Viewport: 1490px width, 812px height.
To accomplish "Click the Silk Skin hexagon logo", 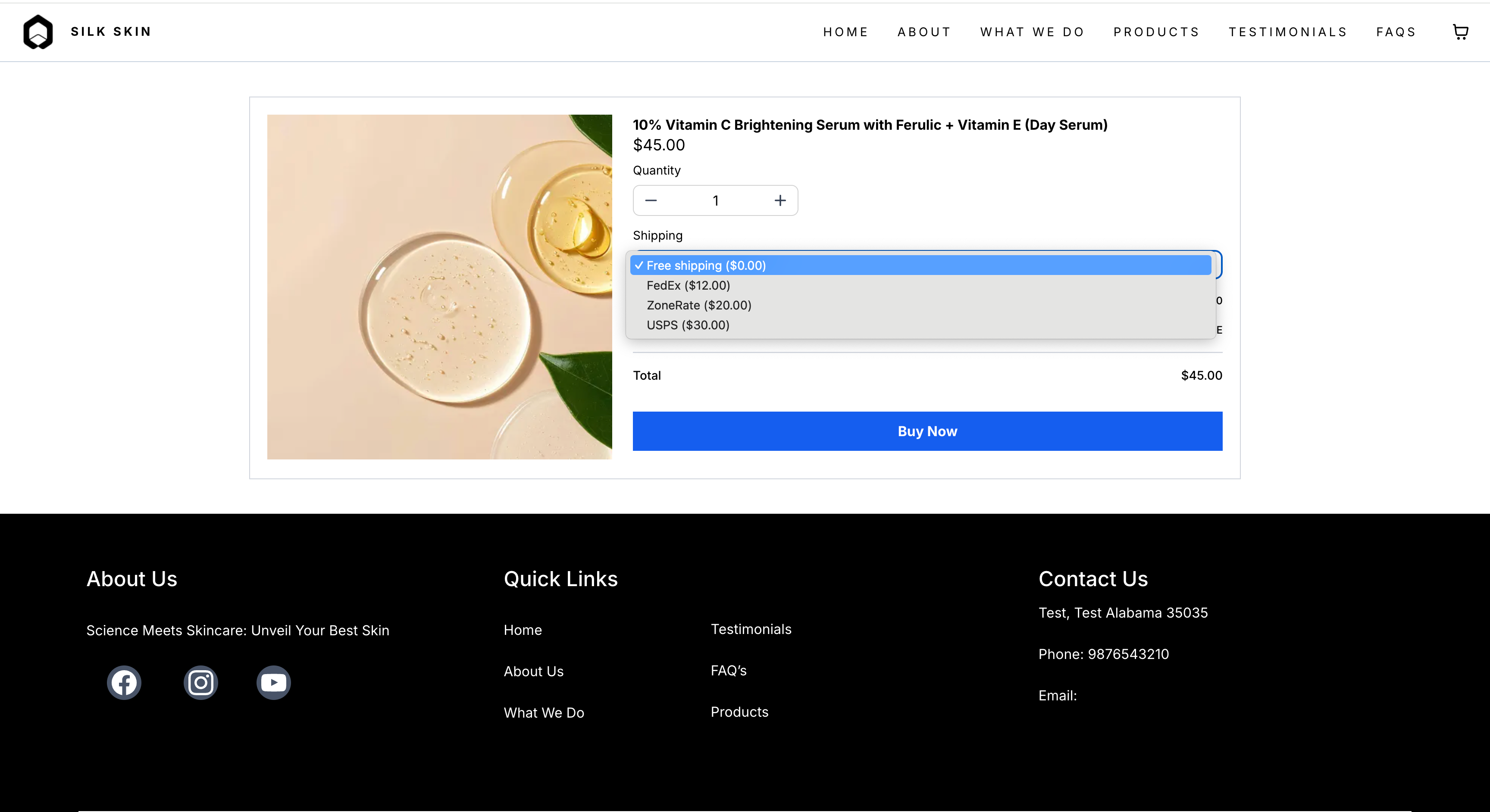I will [x=38, y=32].
